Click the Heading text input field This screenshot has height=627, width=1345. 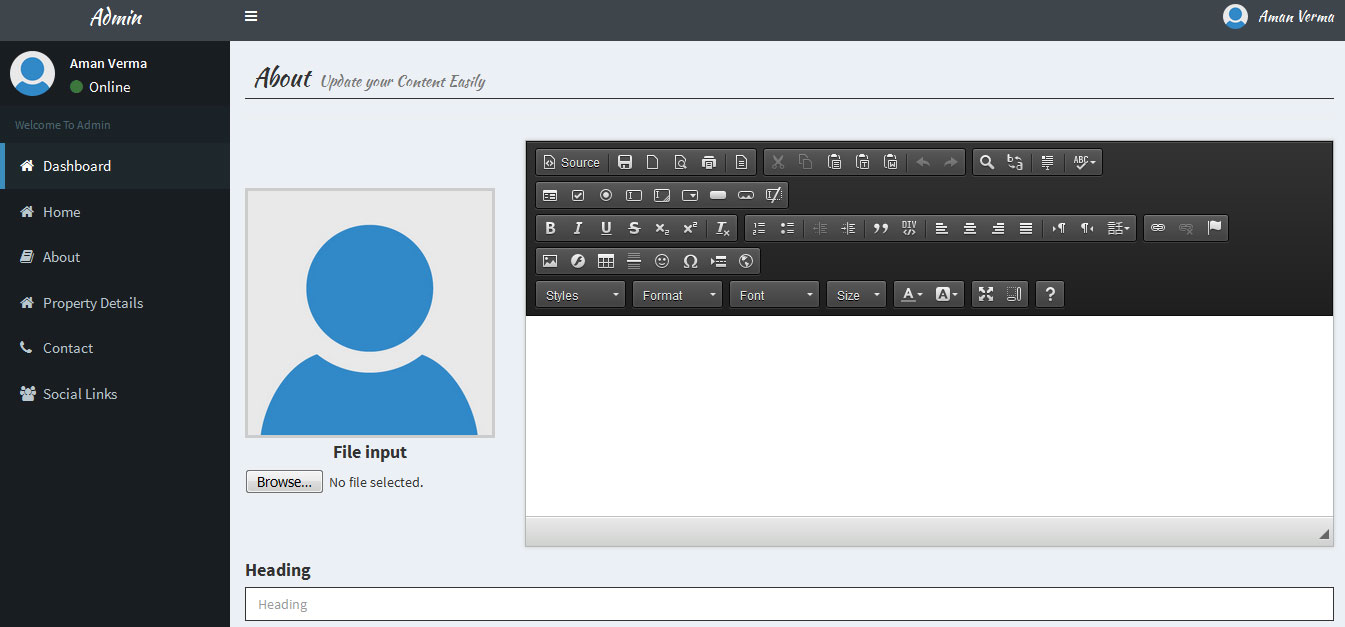pos(788,604)
